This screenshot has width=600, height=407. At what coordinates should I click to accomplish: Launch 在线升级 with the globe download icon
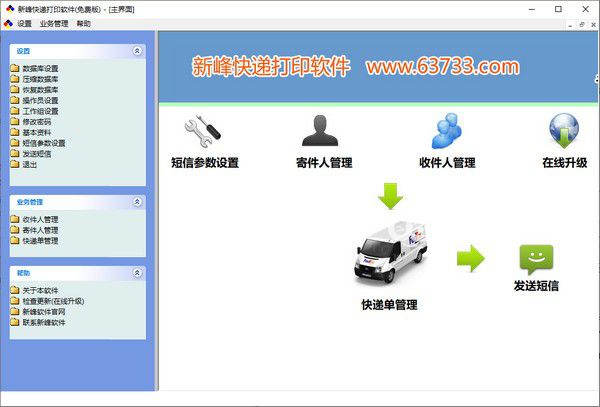click(564, 131)
